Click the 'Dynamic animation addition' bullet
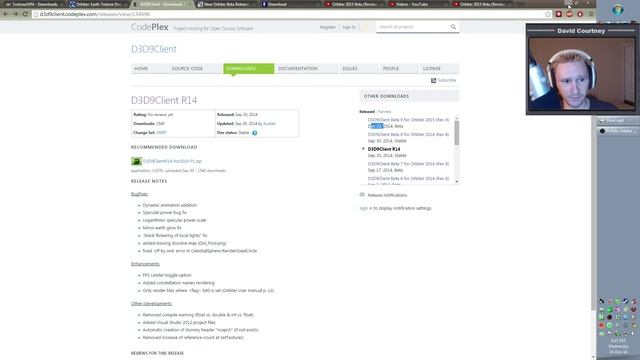The height and width of the screenshot is (360, 640). tap(170, 205)
